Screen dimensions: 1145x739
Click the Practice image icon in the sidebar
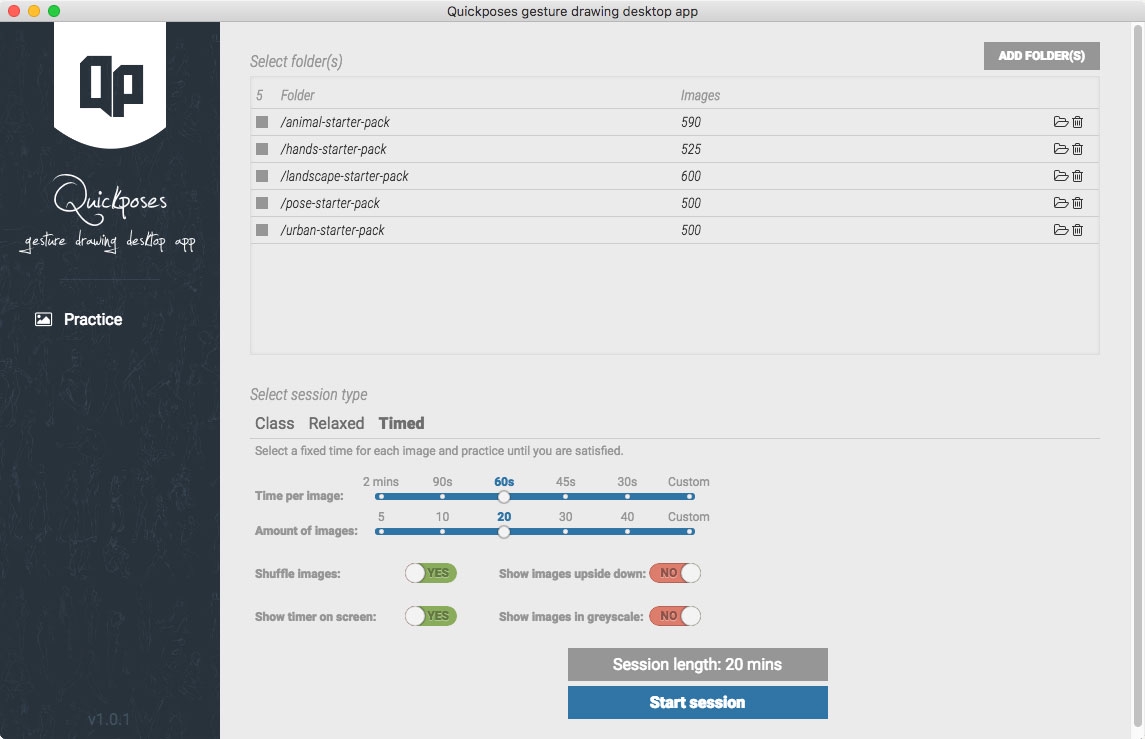coord(43,320)
